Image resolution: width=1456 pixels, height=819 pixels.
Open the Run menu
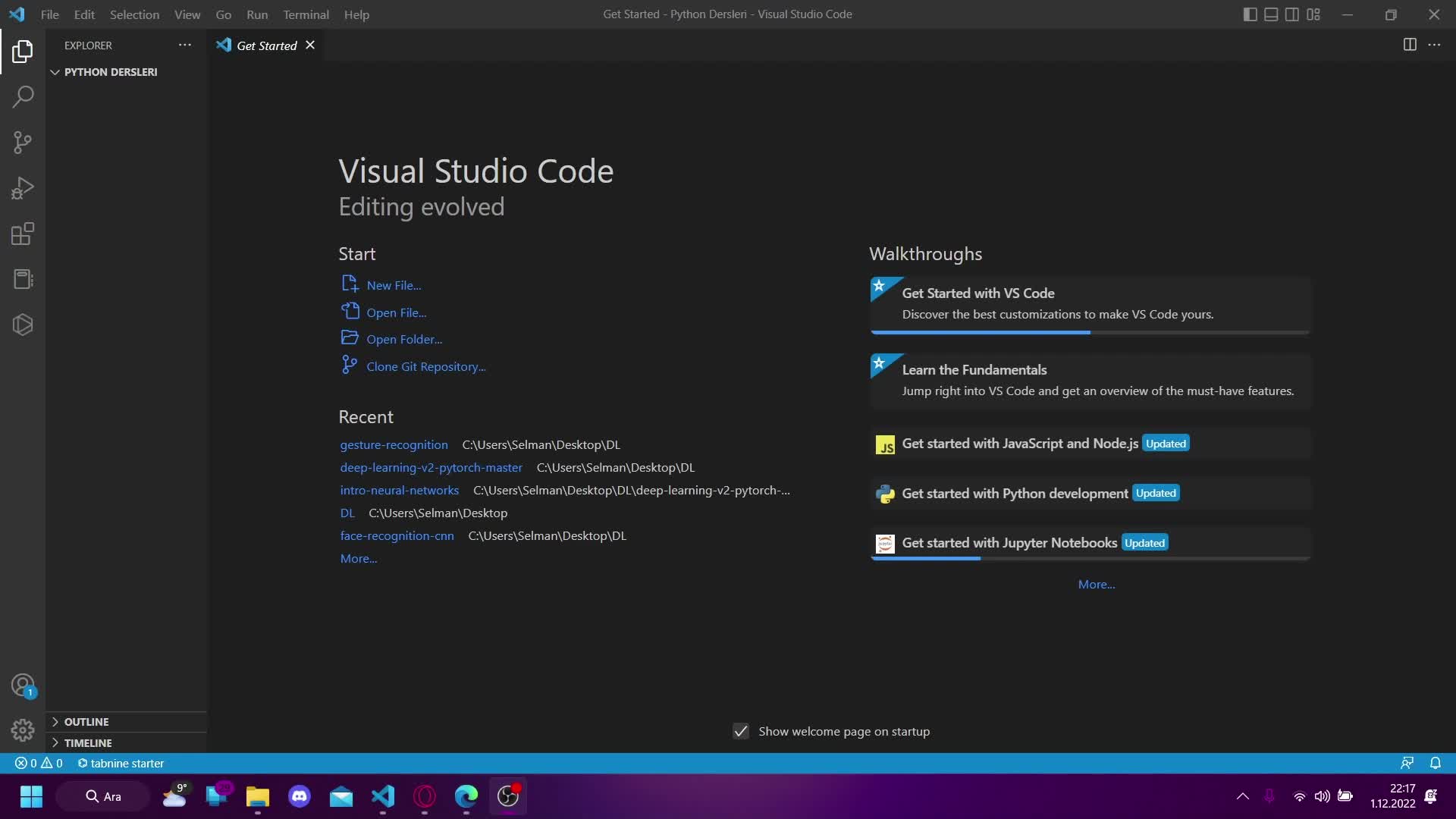pyautogui.click(x=257, y=14)
